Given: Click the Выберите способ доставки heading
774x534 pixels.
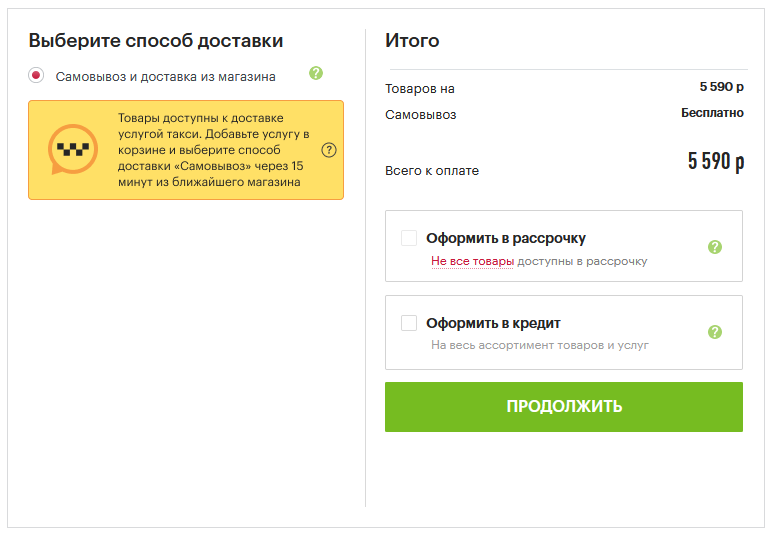Looking at the screenshot, I should click(156, 41).
